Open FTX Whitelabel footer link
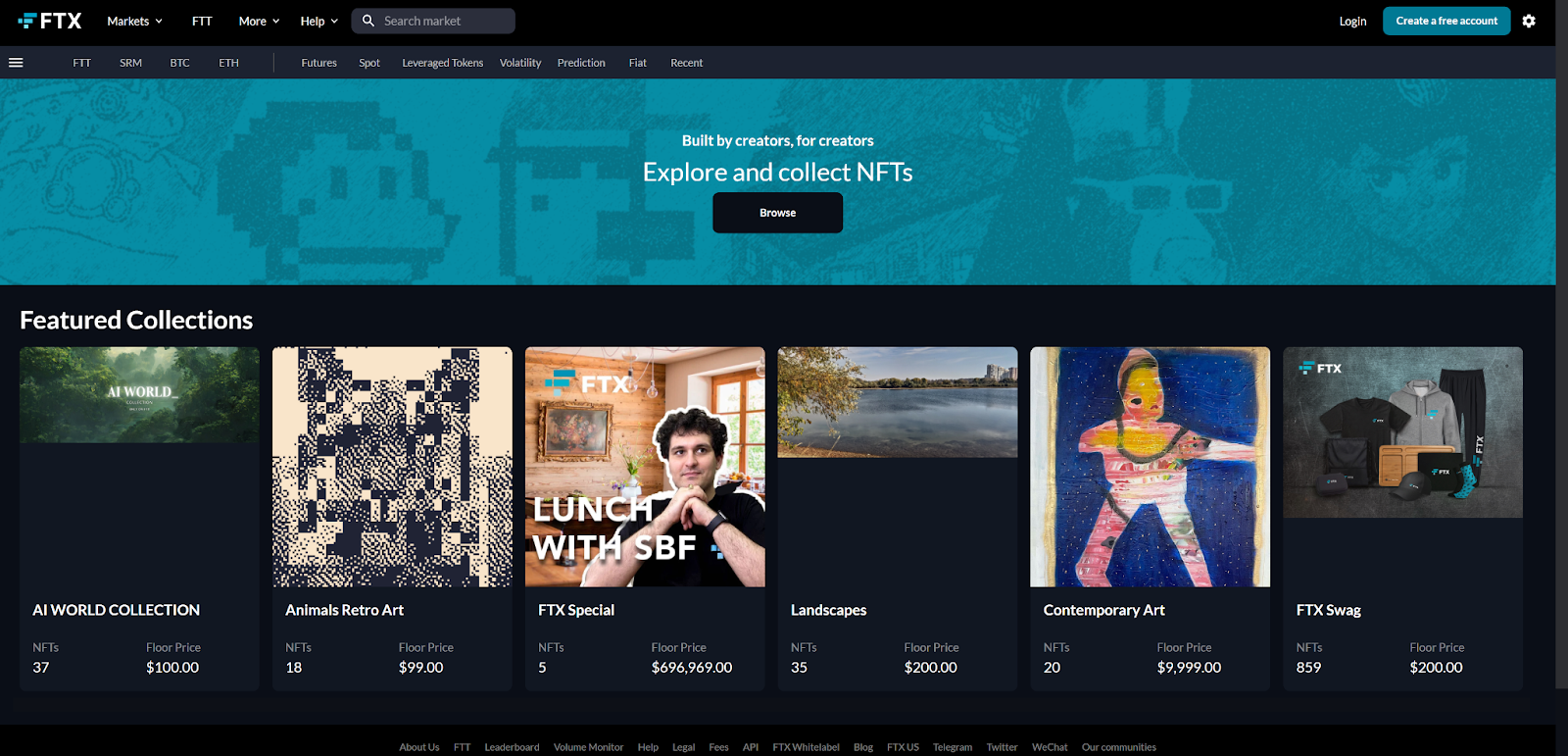This screenshot has width=1568, height=756. [x=806, y=747]
